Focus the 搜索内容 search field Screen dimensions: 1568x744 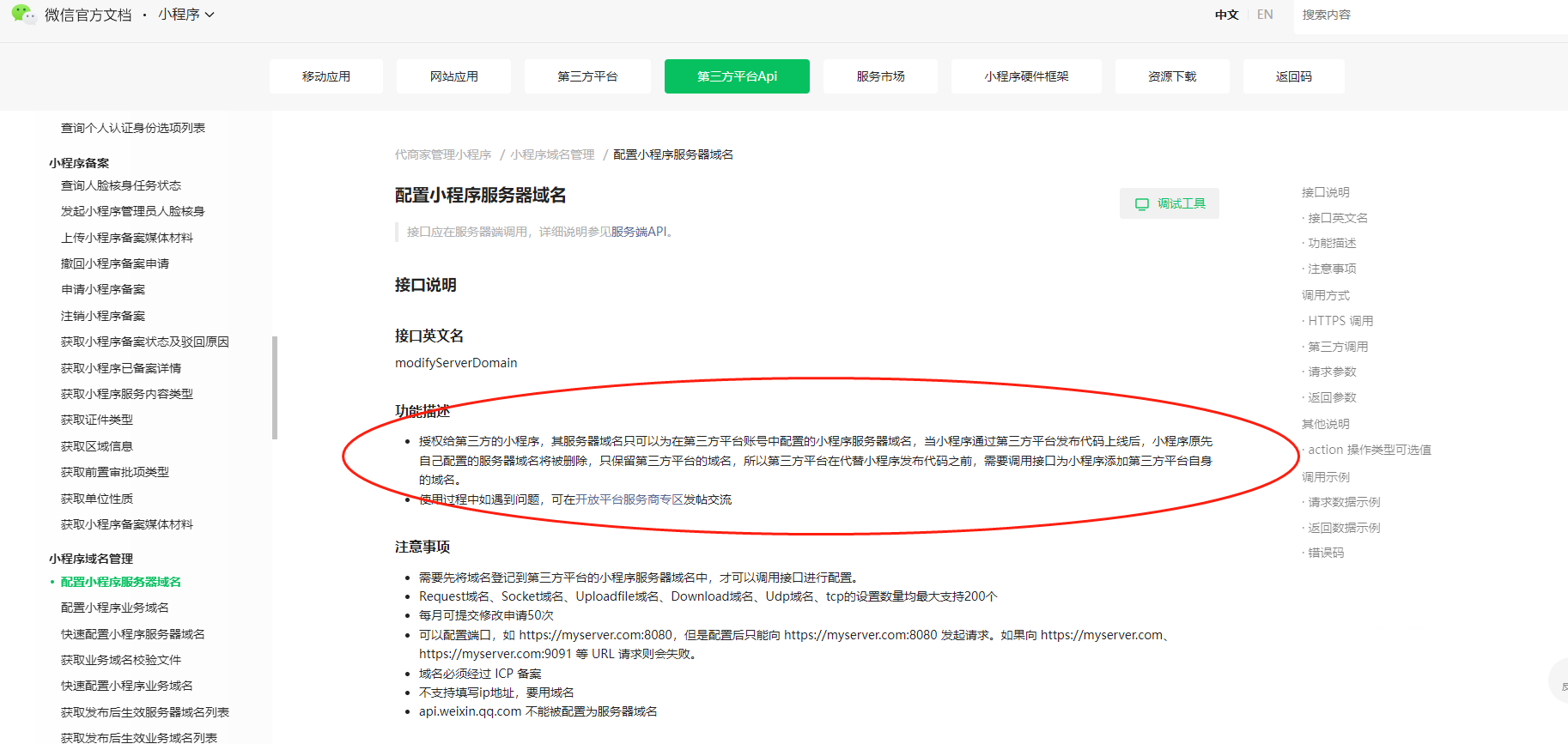coord(1431,15)
